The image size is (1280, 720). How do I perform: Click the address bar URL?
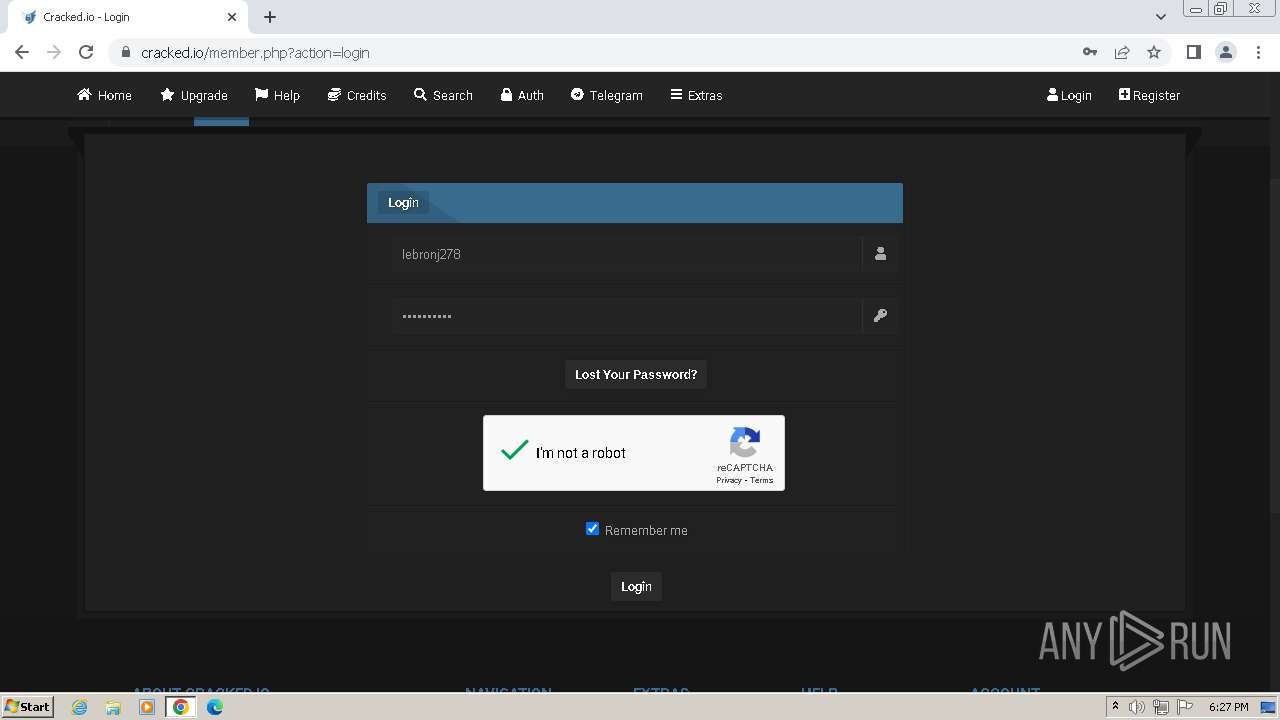tap(255, 52)
